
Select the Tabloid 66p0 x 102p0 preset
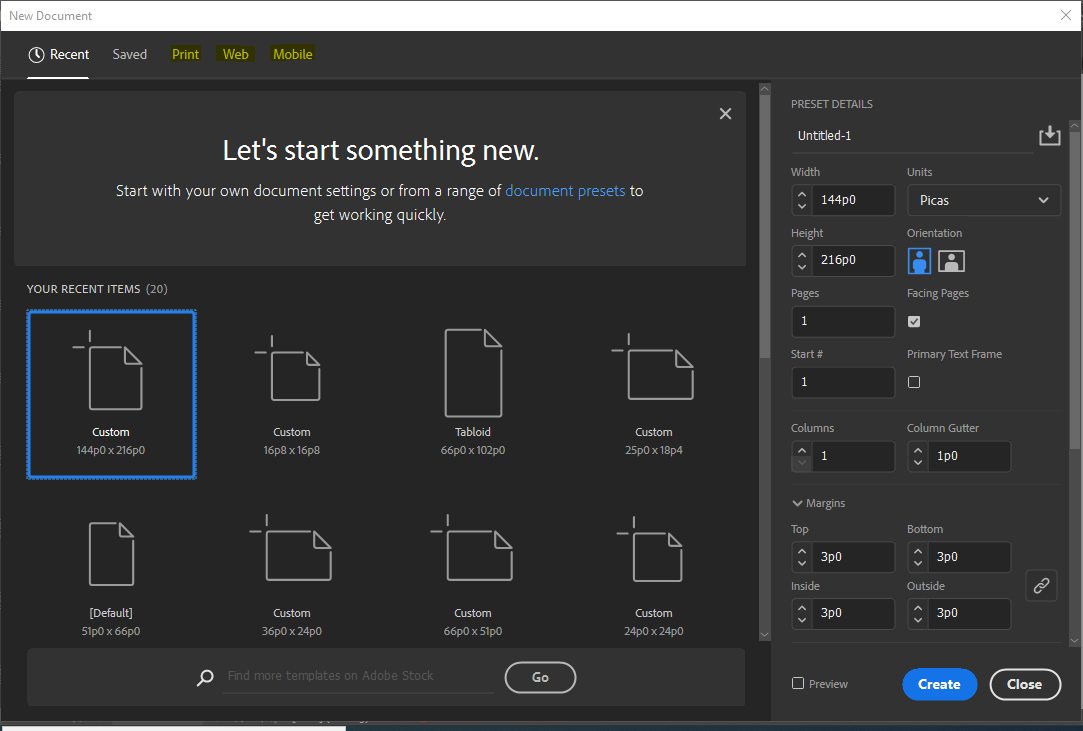pyautogui.click(x=473, y=390)
